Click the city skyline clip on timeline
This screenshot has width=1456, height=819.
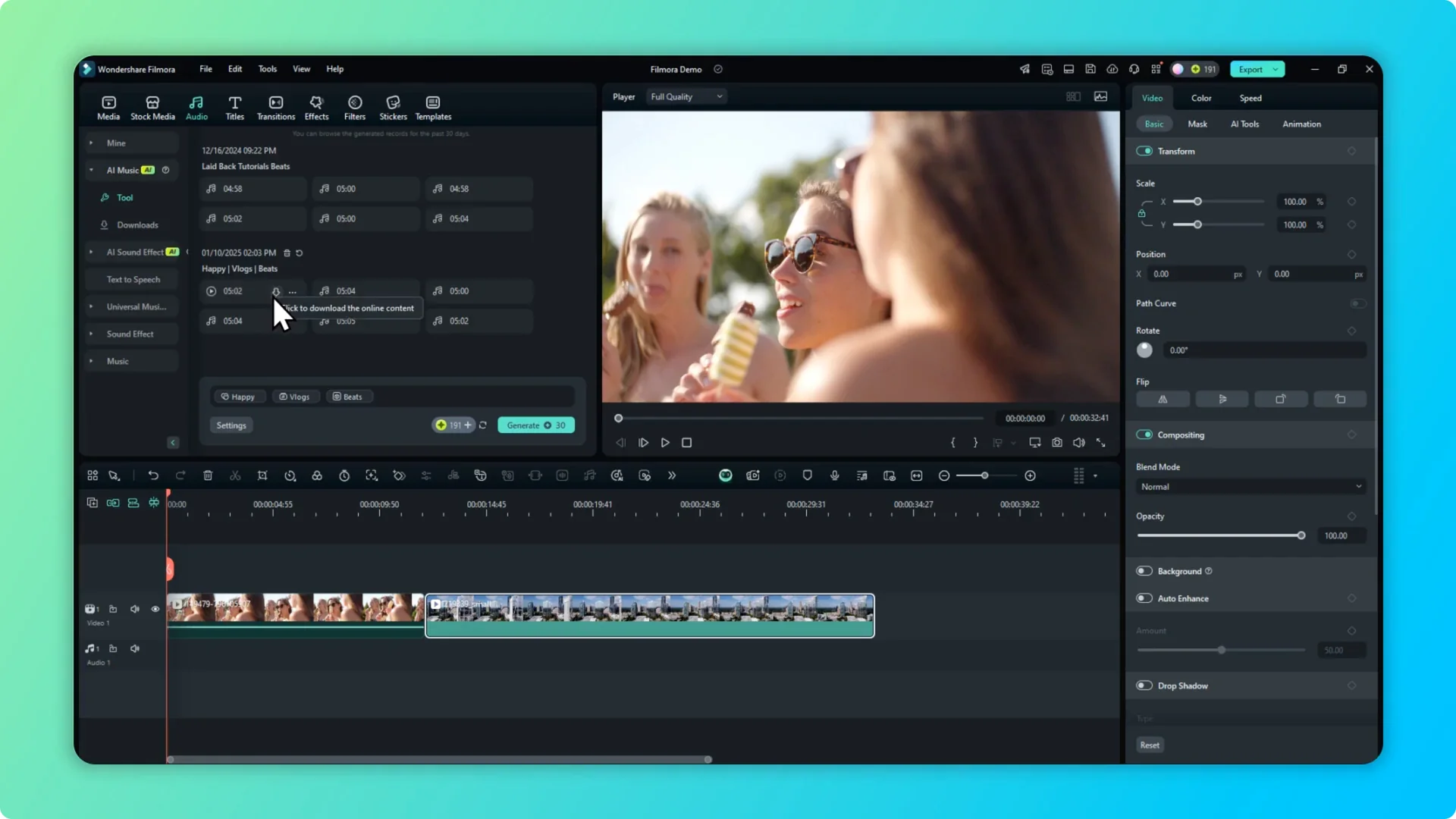[650, 615]
